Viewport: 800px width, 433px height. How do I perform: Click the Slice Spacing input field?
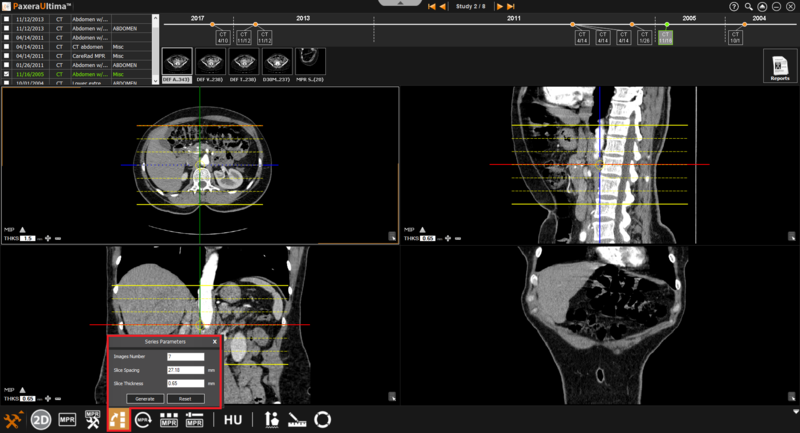click(186, 370)
